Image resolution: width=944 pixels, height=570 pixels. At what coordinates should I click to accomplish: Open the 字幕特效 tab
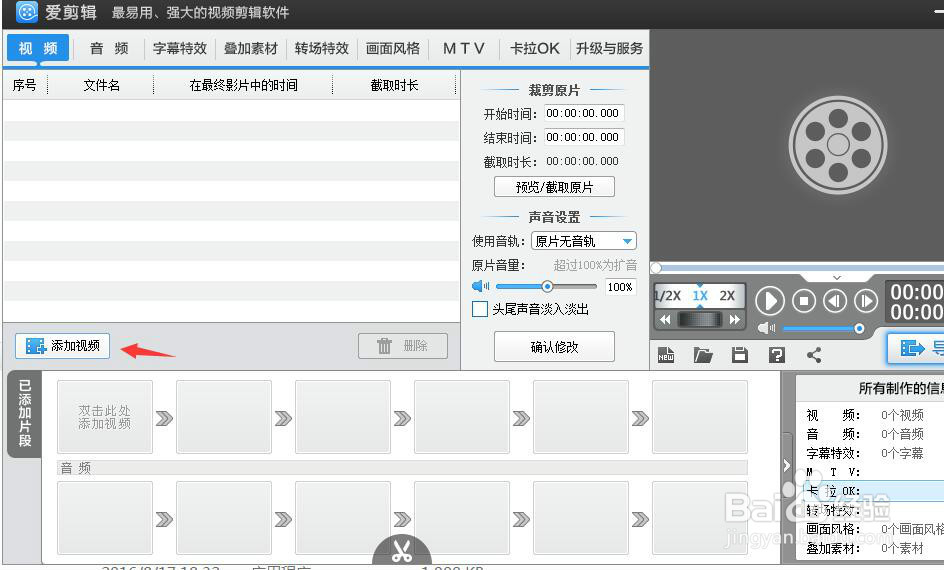coord(180,48)
